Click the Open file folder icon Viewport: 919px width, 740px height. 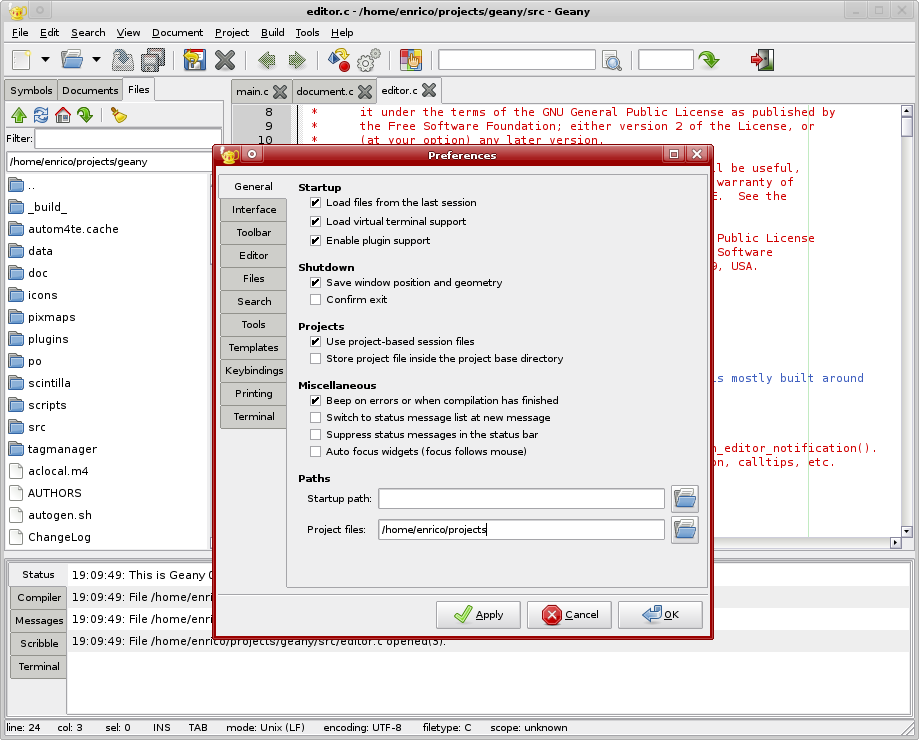72,59
